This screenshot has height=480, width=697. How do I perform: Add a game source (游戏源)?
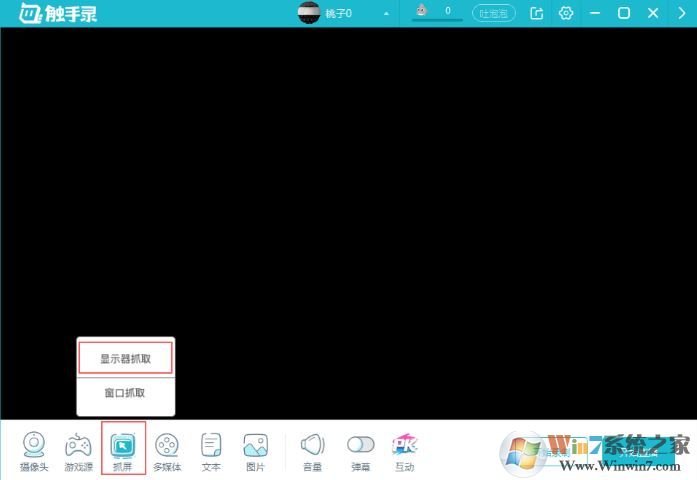[78, 450]
